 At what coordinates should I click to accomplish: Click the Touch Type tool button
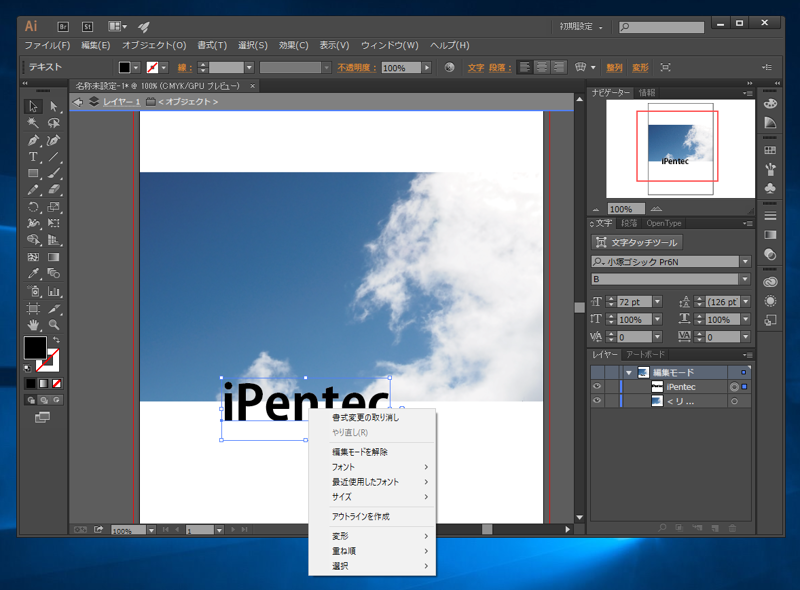pos(637,242)
